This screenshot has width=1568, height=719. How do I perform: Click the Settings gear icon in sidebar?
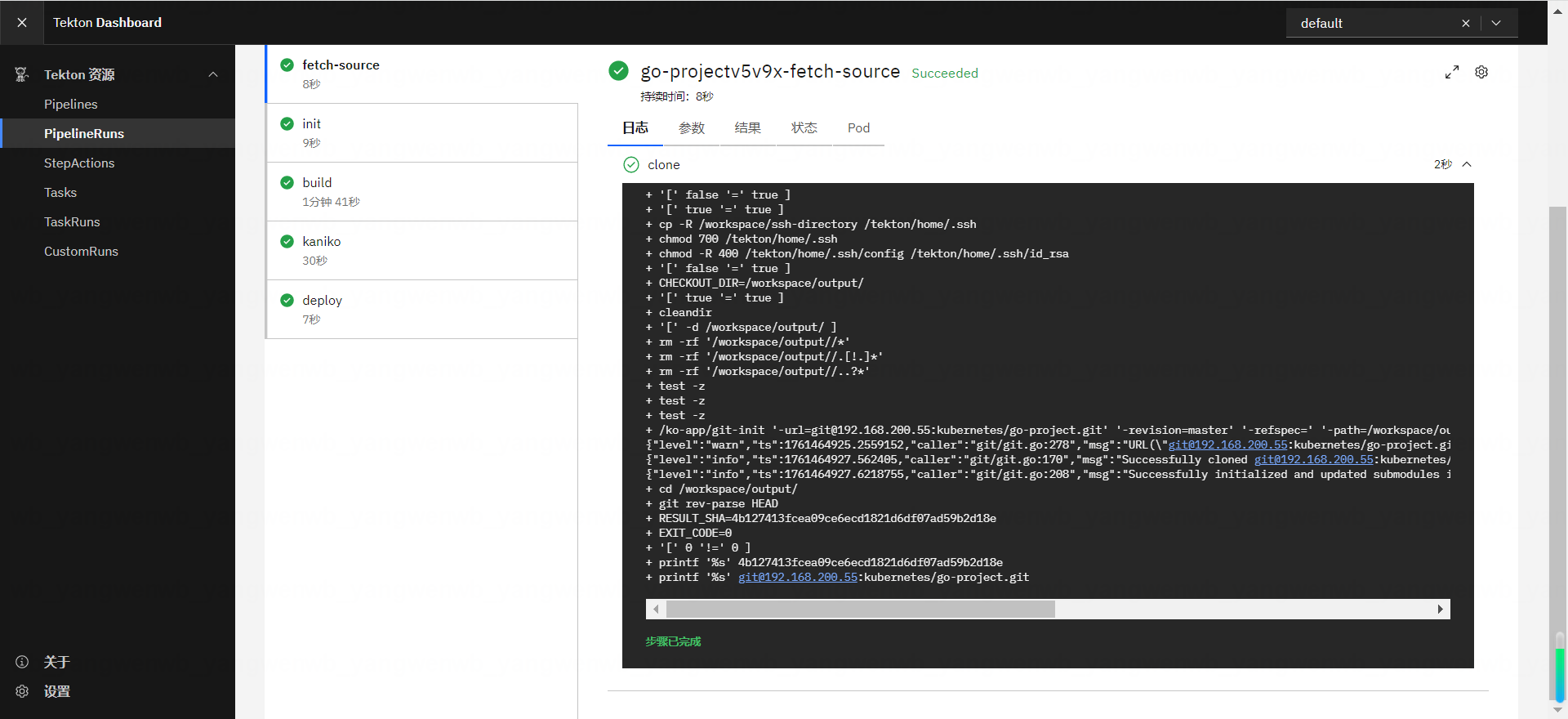[x=22, y=691]
